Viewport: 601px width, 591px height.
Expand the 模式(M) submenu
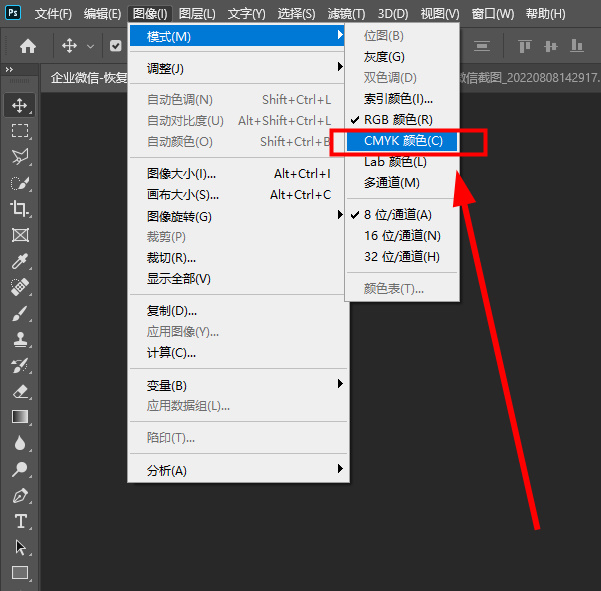[x=237, y=36]
